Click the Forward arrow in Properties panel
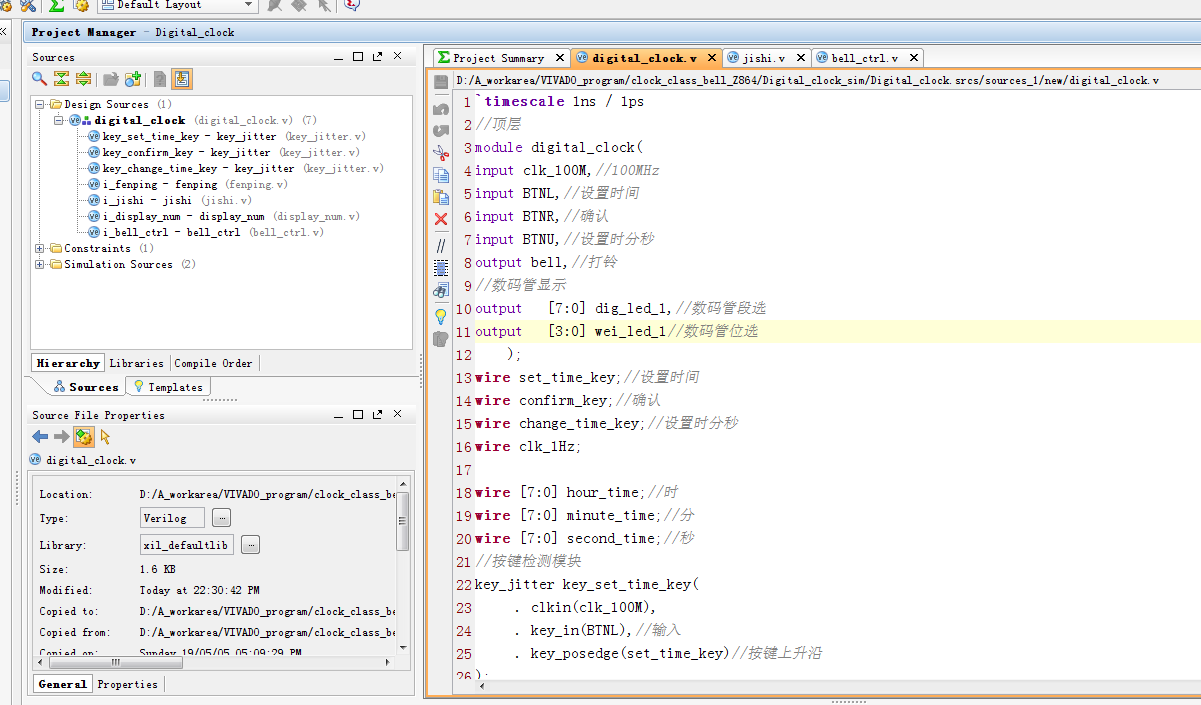The width and height of the screenshot is (1201, 705). click(x=61, y=436)
